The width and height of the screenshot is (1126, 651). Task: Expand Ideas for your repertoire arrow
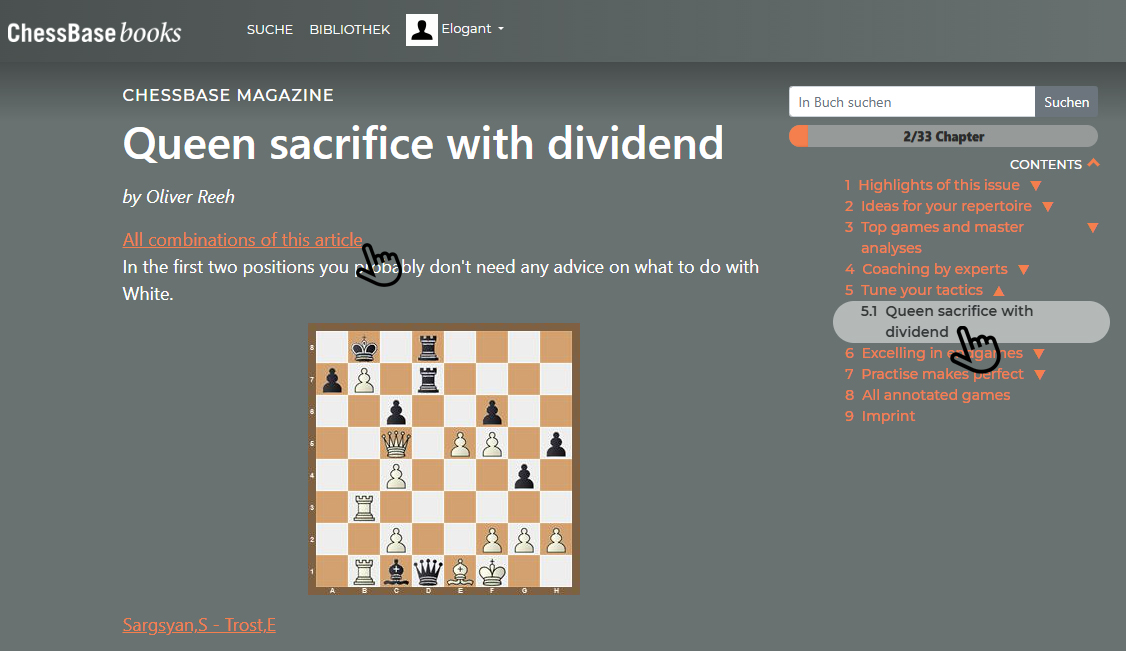(x=1047, y=207)
